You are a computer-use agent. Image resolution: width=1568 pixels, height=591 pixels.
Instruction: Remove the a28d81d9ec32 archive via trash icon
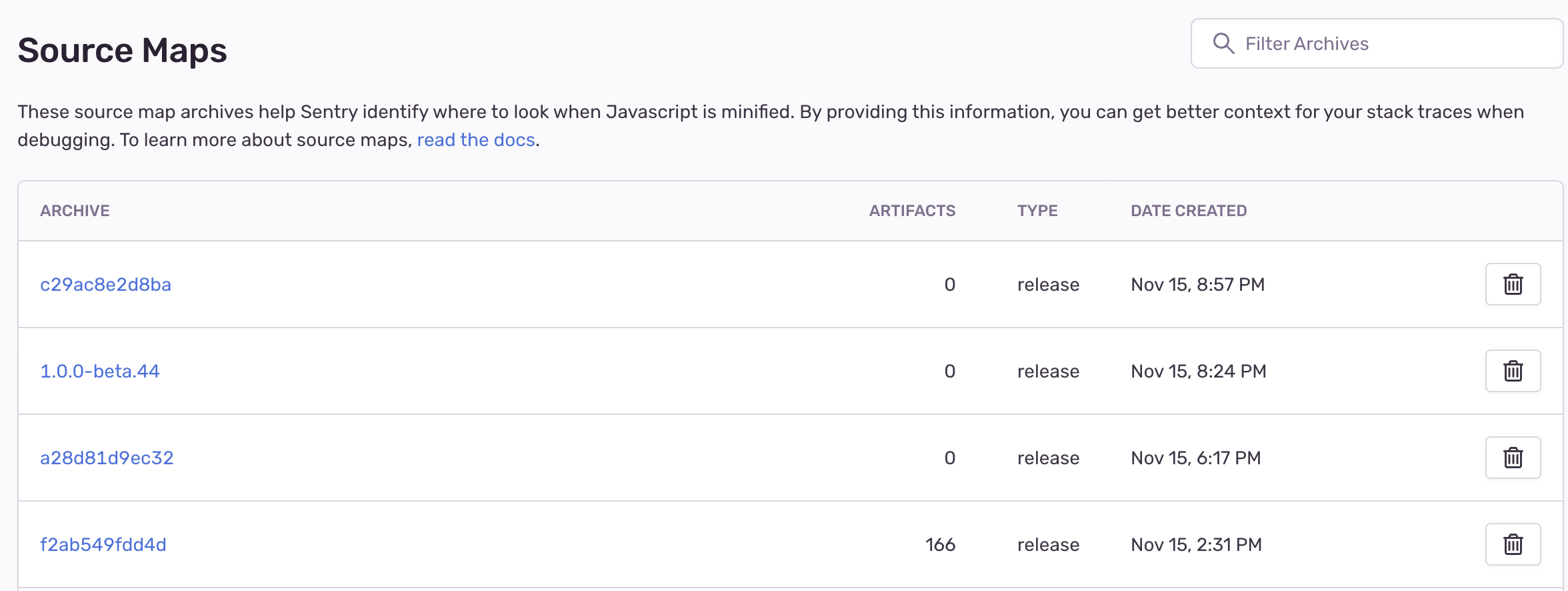point(1513,458)
